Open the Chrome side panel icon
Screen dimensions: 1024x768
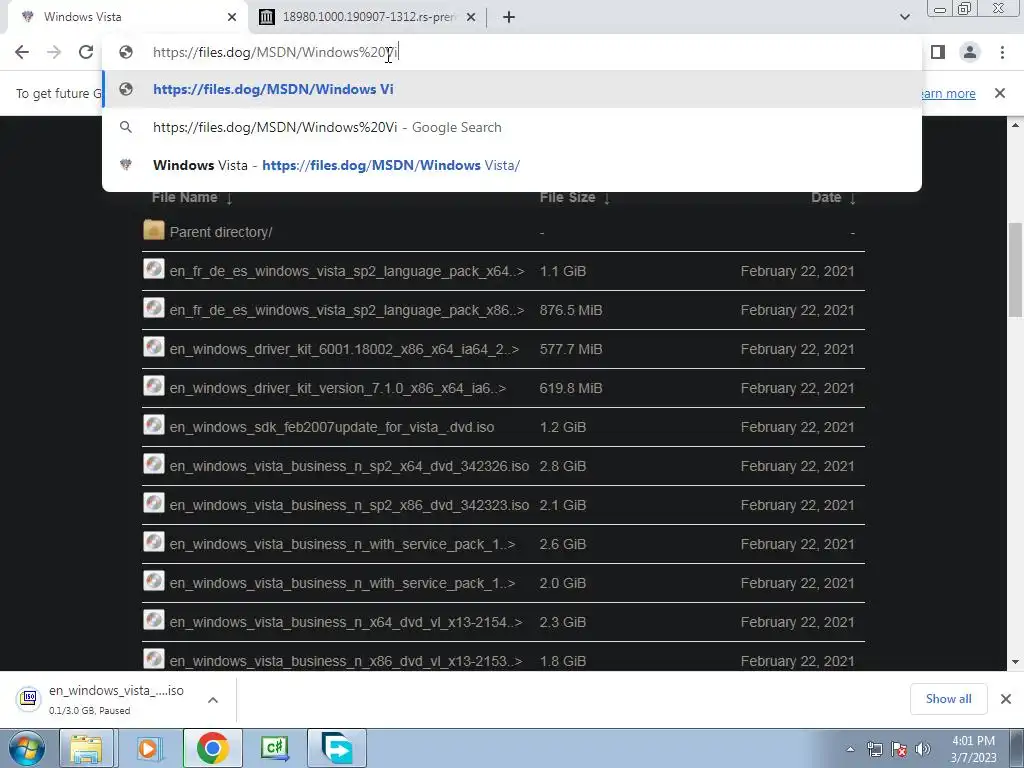(x=938, y=52)
